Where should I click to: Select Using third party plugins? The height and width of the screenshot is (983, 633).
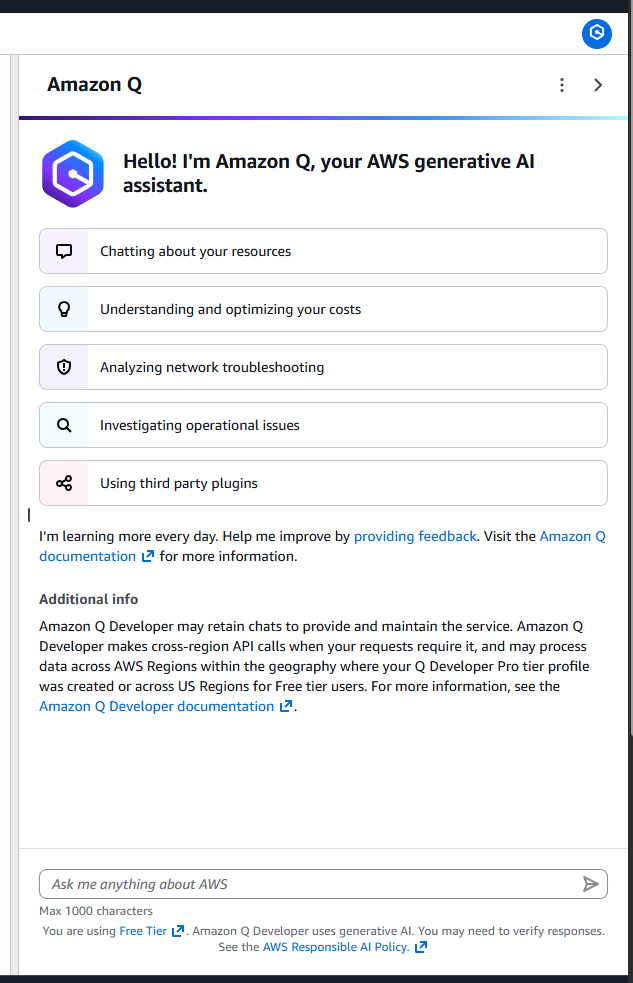(x=323, y=483)
